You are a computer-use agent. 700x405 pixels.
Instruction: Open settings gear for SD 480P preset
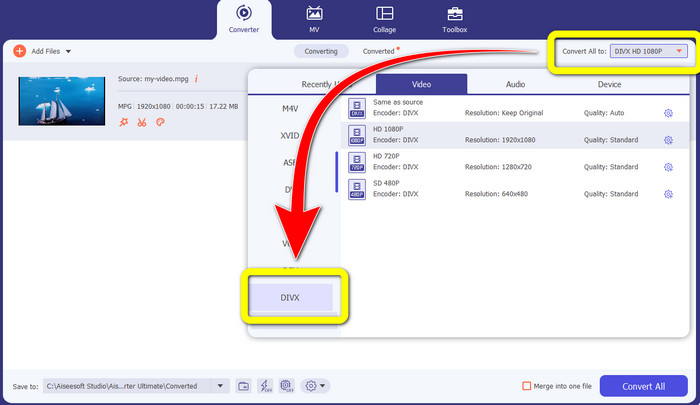pyautogui.click(x=668, y=194)
